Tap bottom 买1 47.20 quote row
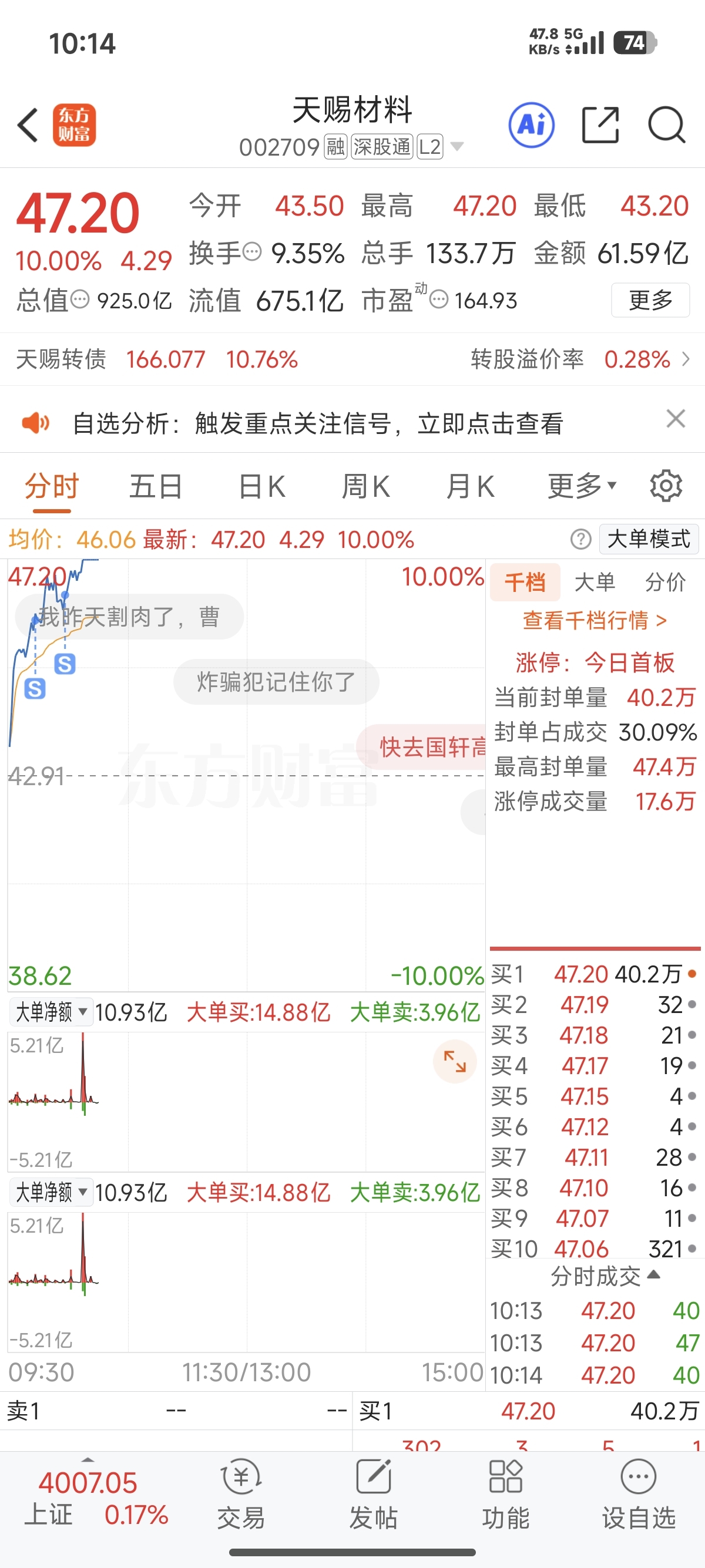The image size is (705, 1568). [x=528, y=1411]
